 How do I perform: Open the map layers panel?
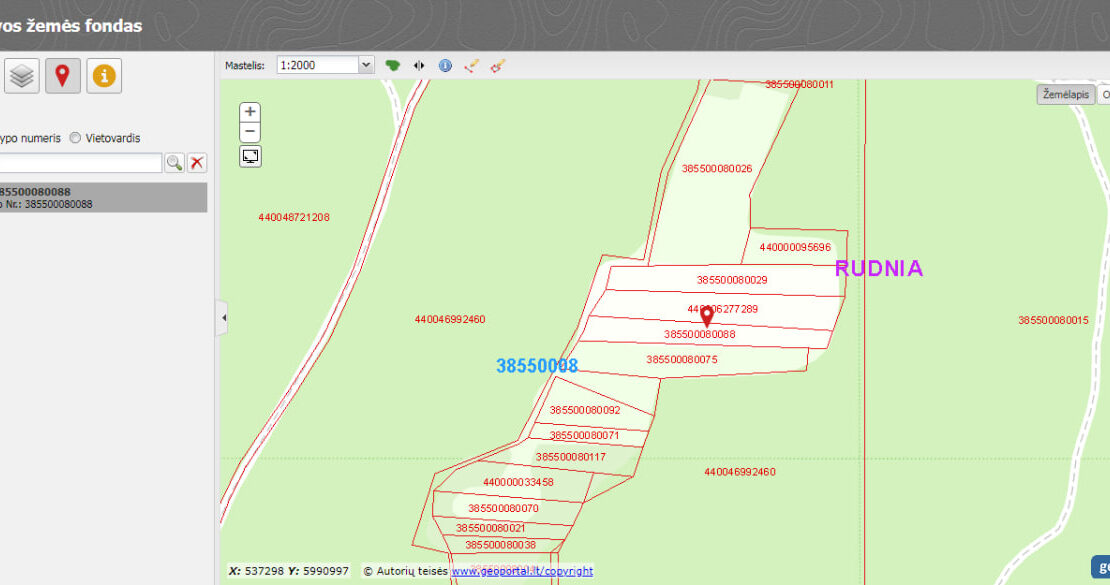(22, 76)
